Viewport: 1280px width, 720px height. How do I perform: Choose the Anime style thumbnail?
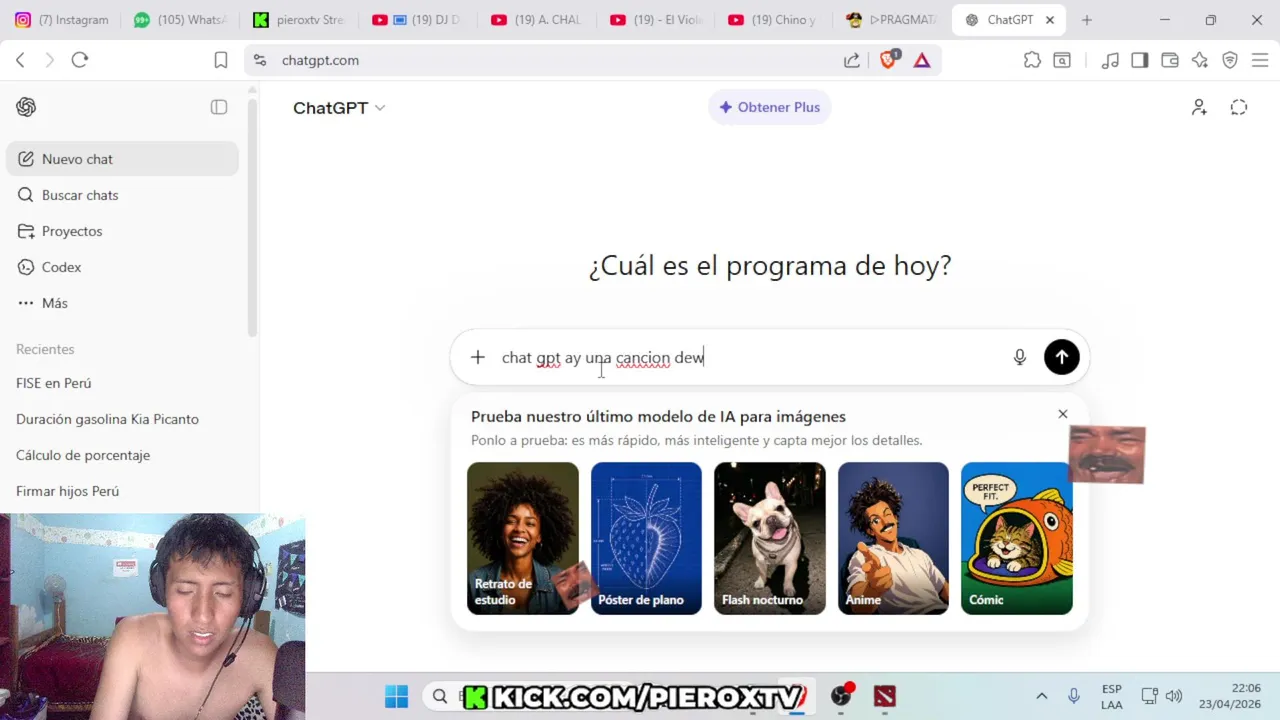click(893, 538)
